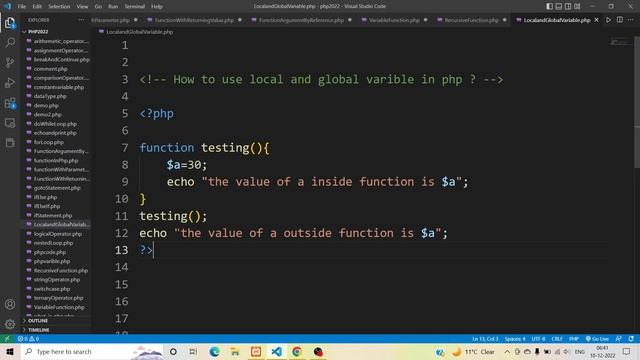The height and width of the screenshot is (360, 640).
Task: Toggle the bottom panel layout icon
Action: click(x=559, y=6)
